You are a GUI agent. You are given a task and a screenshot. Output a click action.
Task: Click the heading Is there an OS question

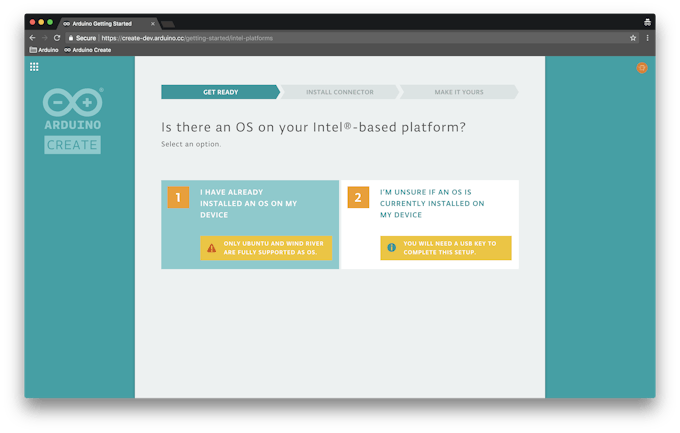point(313,127)
